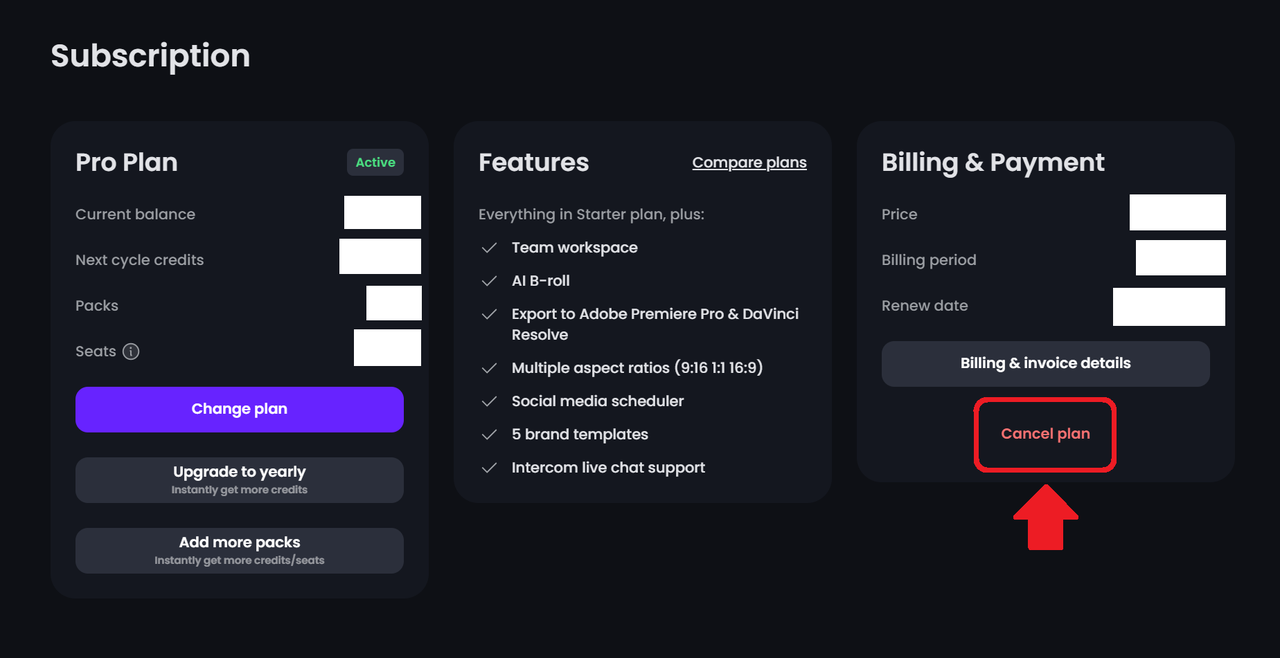The height and width of the screenshot is (658, 1280).
Task: Open the Change plan button
Action: tap(240, 409)
